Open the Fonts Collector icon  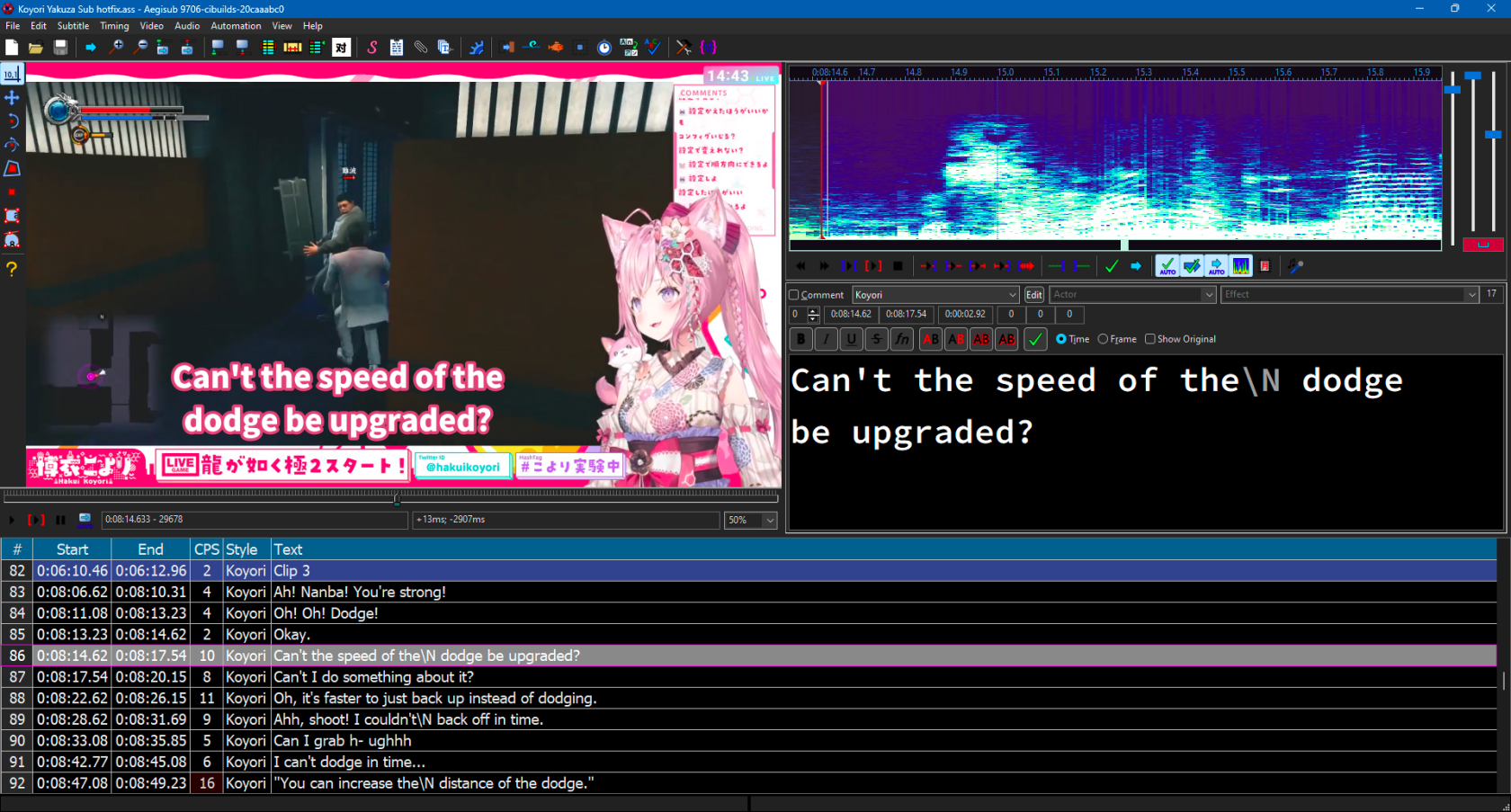pyautogui.click(x=444, y=48)
